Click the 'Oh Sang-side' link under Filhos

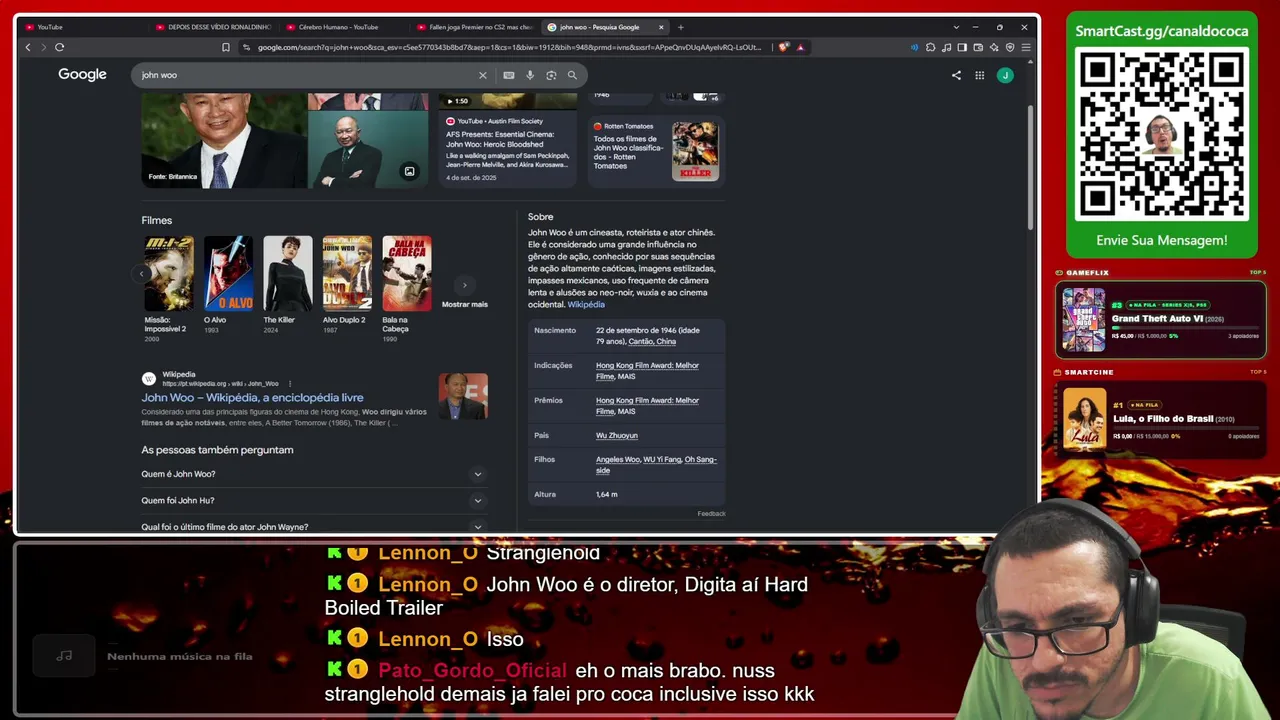click(x=657, y=465)
